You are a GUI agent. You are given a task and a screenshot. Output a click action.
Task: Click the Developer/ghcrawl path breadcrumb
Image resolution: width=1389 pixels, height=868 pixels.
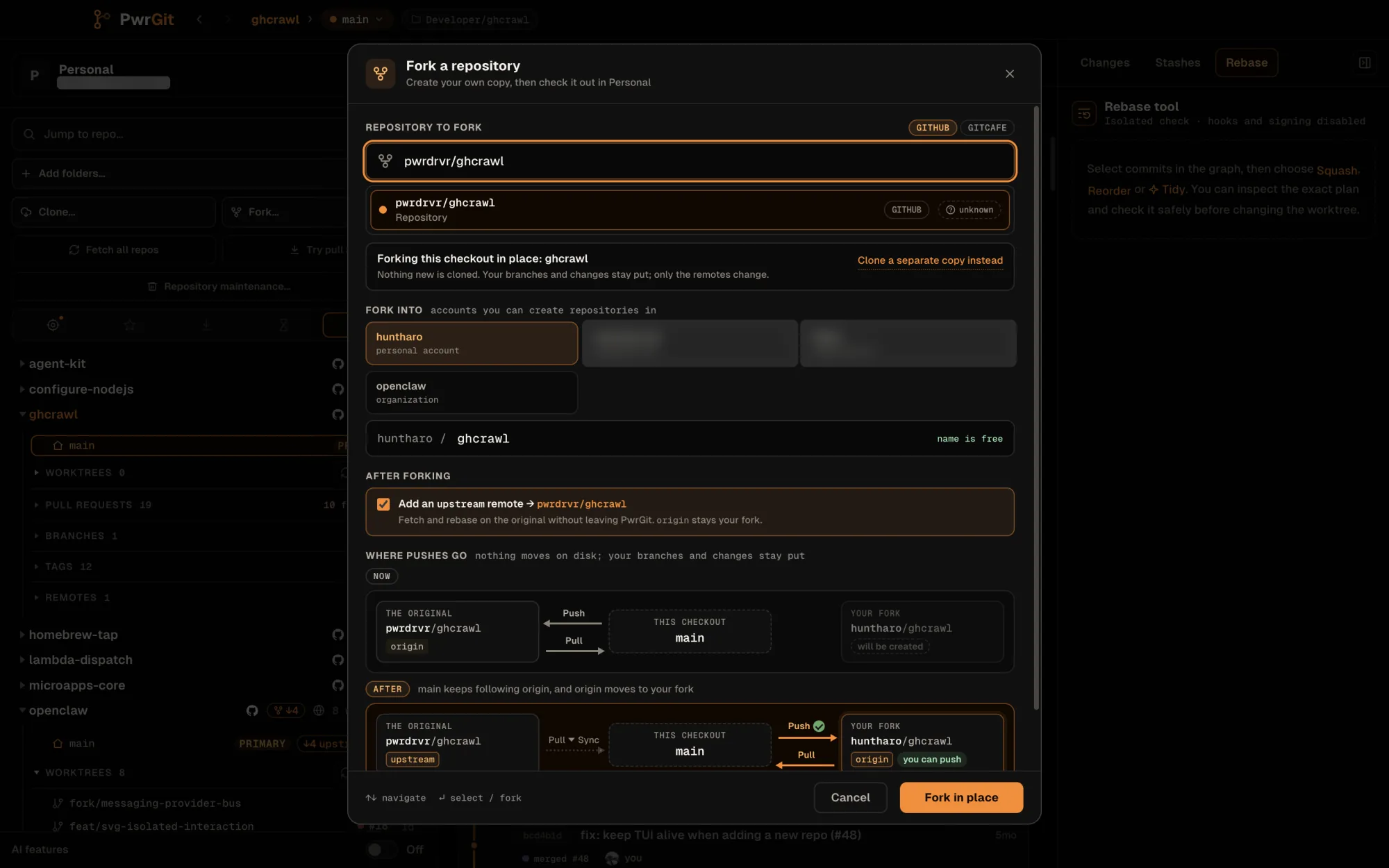[x=470, y=19]
